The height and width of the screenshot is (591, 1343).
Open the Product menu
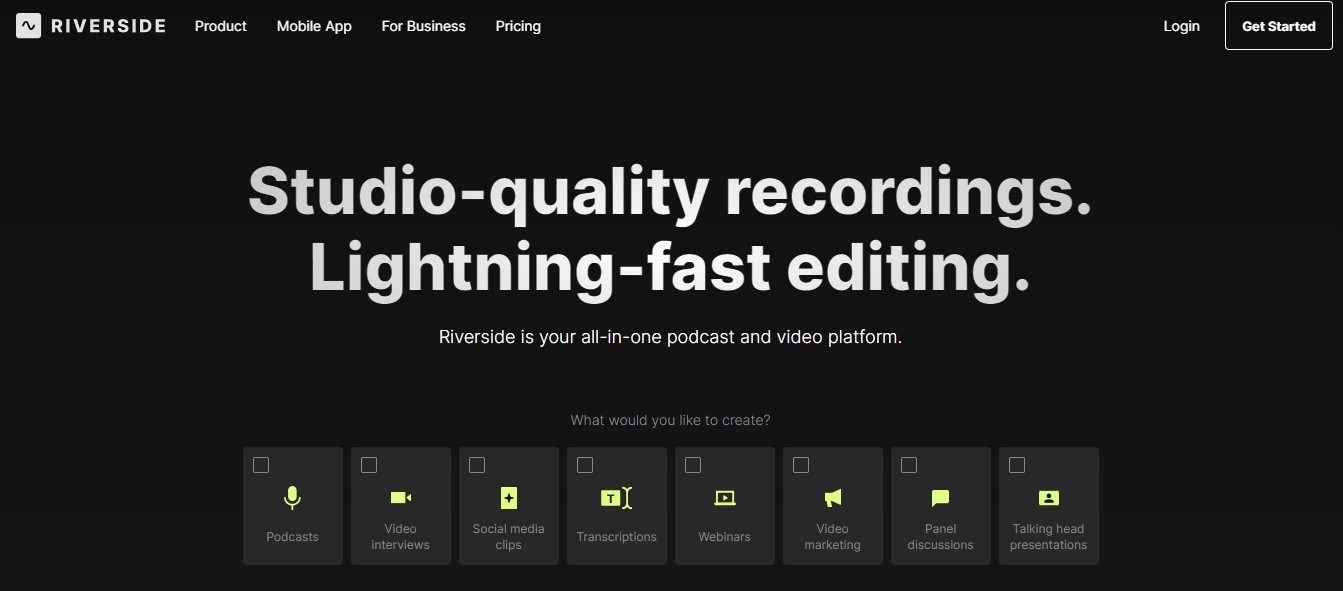point(220,26)
